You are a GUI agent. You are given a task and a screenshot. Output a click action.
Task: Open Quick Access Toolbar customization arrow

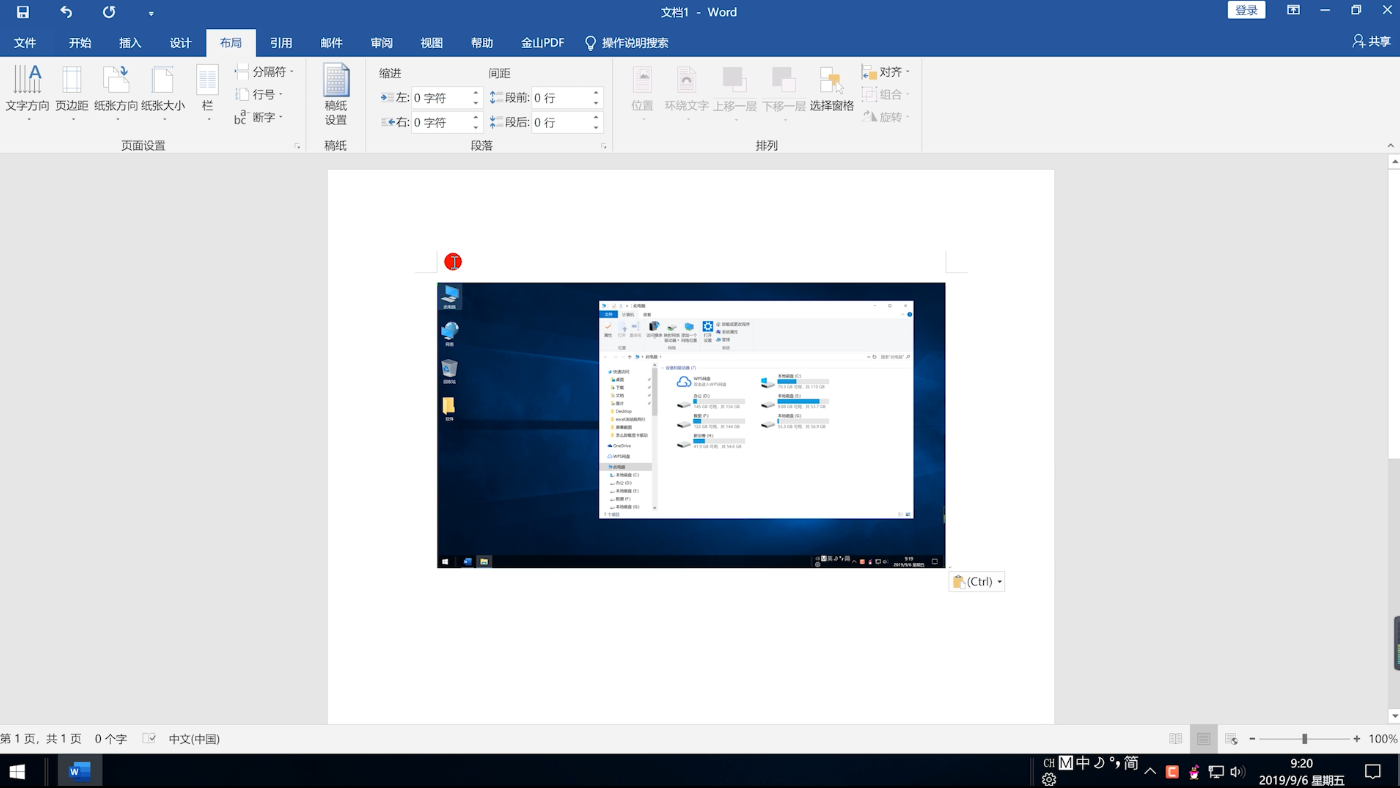(151, 13)
